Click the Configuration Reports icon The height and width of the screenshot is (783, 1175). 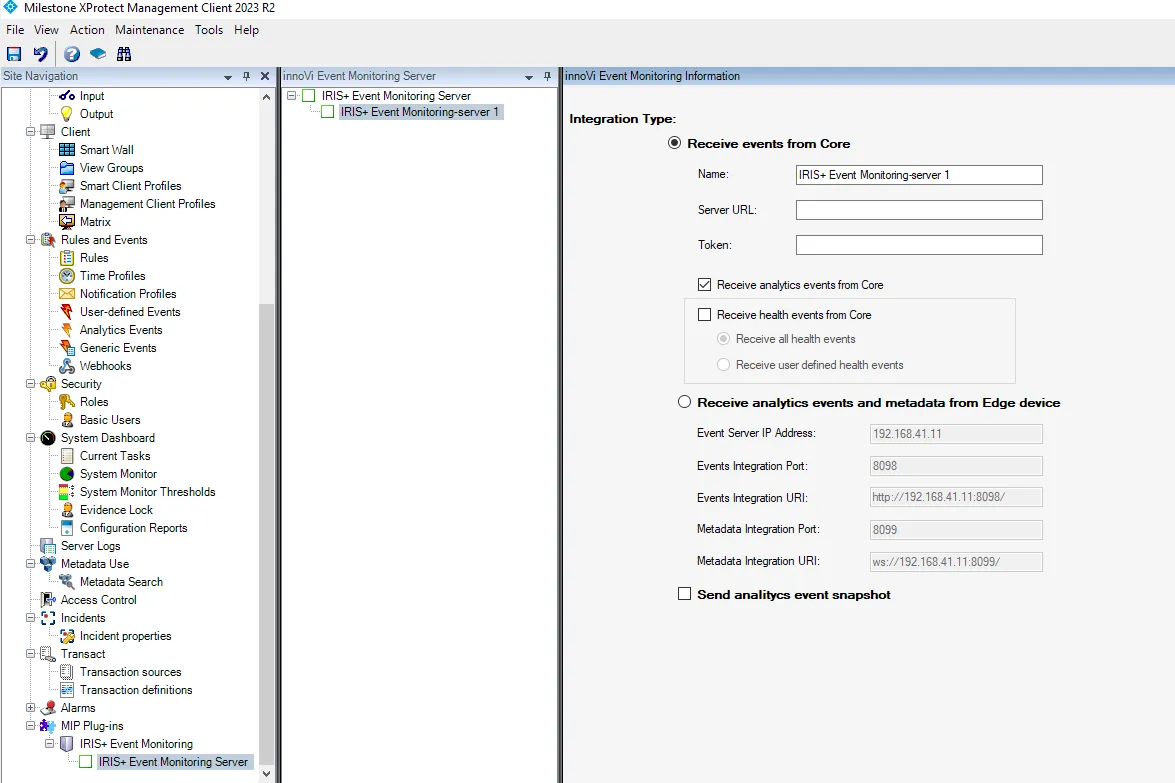(67, 527)
